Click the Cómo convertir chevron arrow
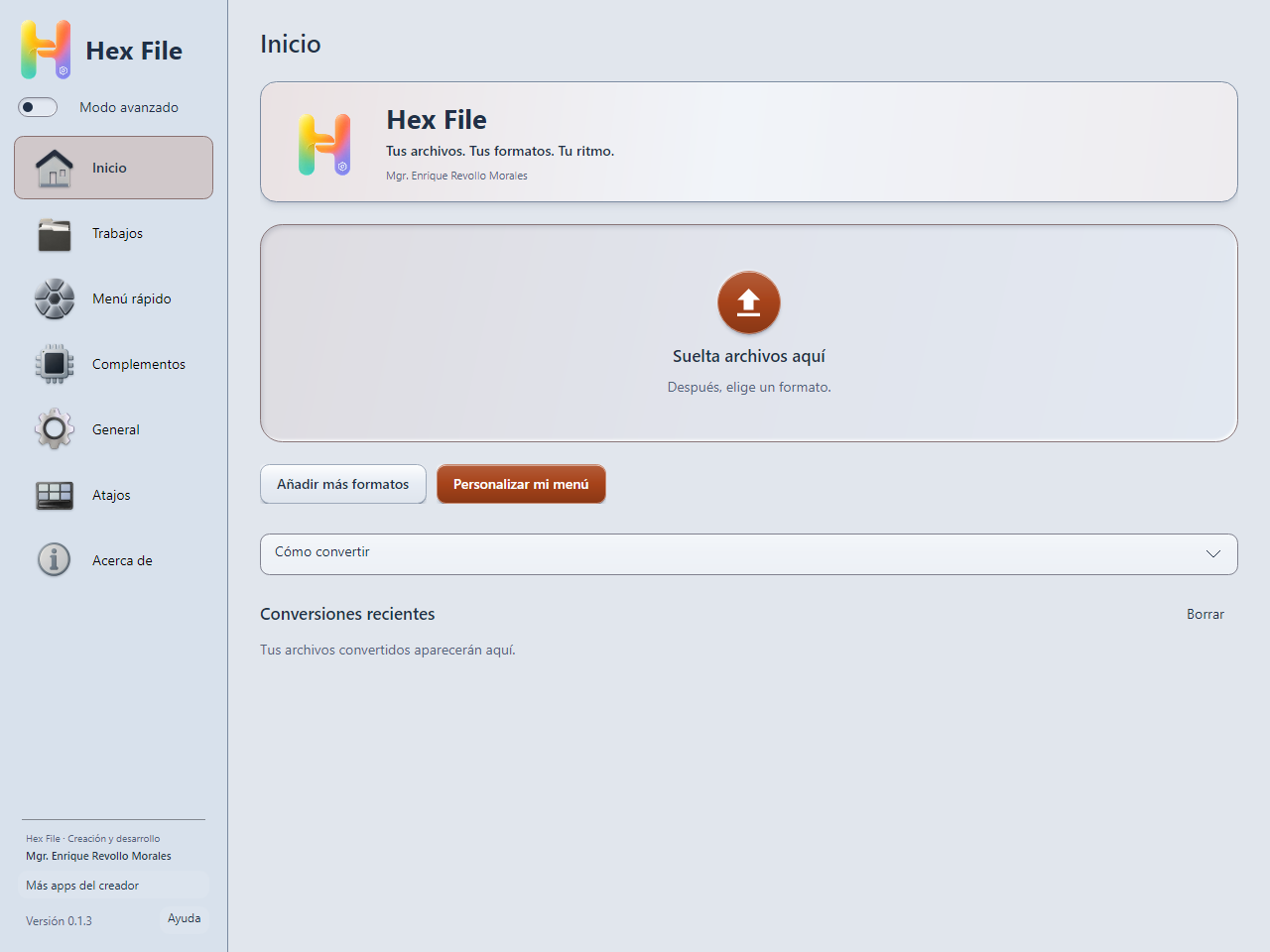The image size is (1270, 952). coord(1213,553)
